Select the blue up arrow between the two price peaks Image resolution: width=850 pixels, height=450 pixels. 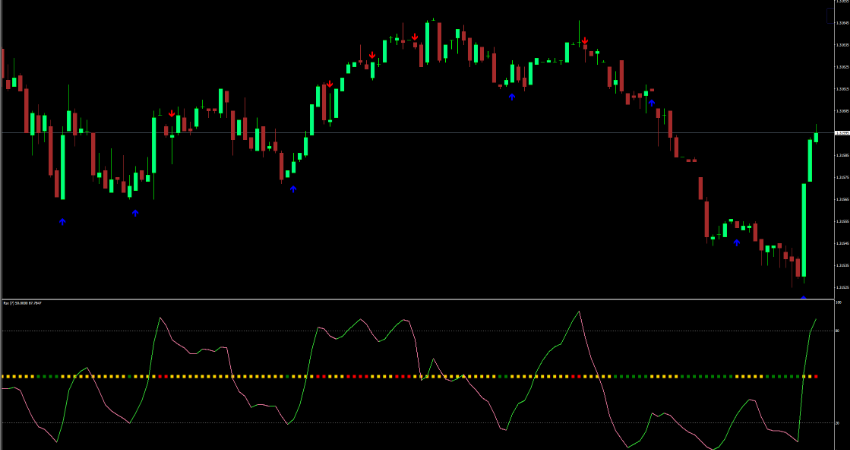512,97
